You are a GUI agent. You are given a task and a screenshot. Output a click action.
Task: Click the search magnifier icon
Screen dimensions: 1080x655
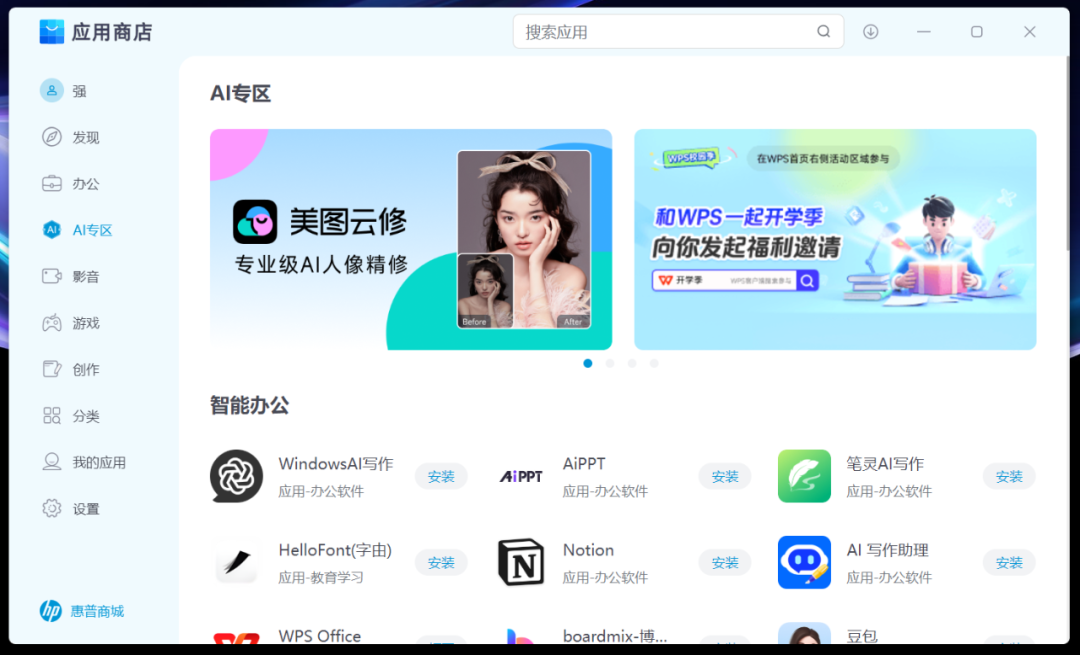pyautogui.click(x=824, y=32)
